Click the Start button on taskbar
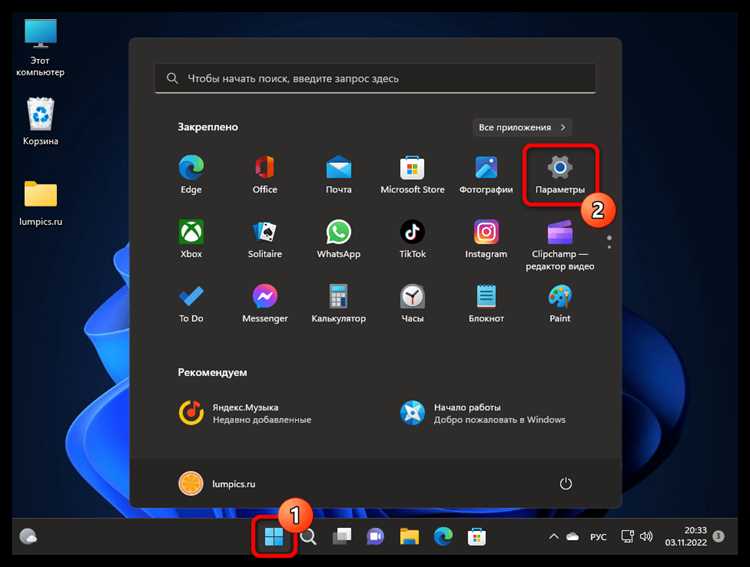This screenshot has width=750, height=567. pyautogui.click(x=274, y=537)
